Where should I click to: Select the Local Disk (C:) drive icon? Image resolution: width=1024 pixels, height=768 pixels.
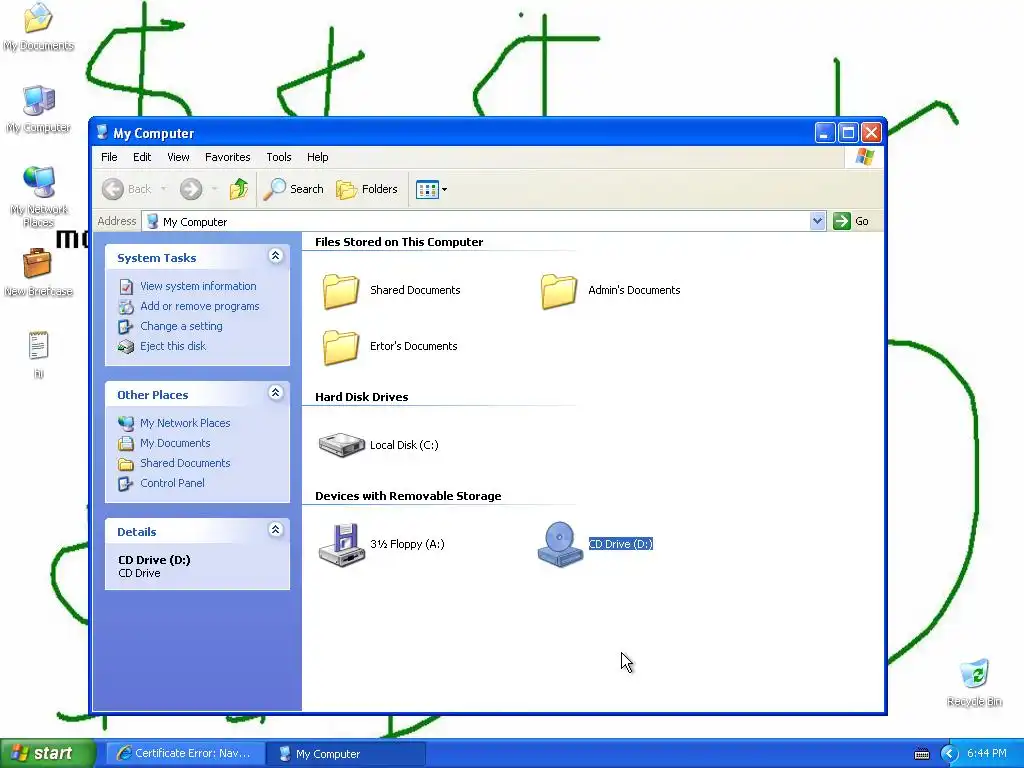coord(342,445)
